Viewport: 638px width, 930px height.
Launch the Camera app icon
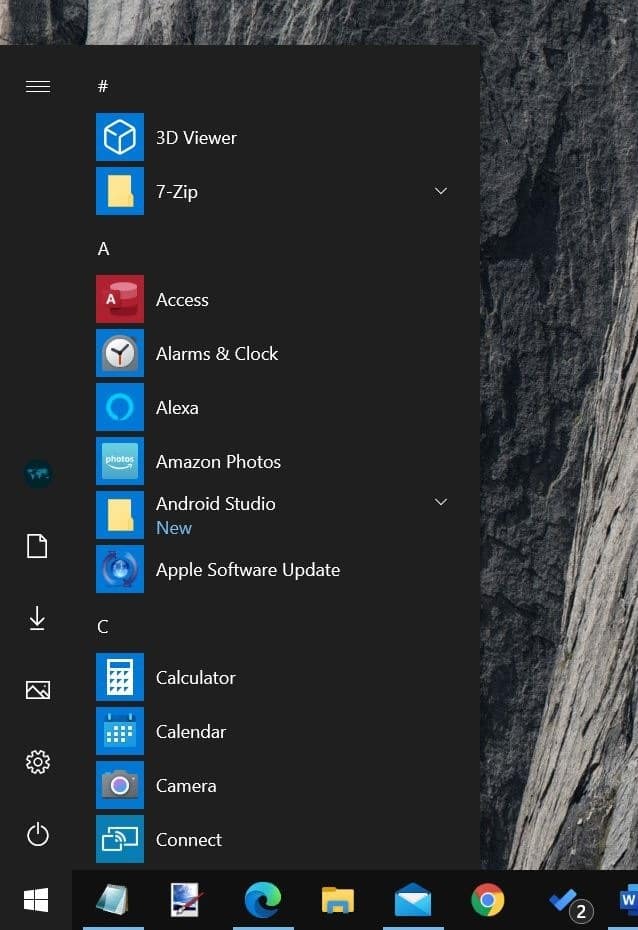[120, 785]
